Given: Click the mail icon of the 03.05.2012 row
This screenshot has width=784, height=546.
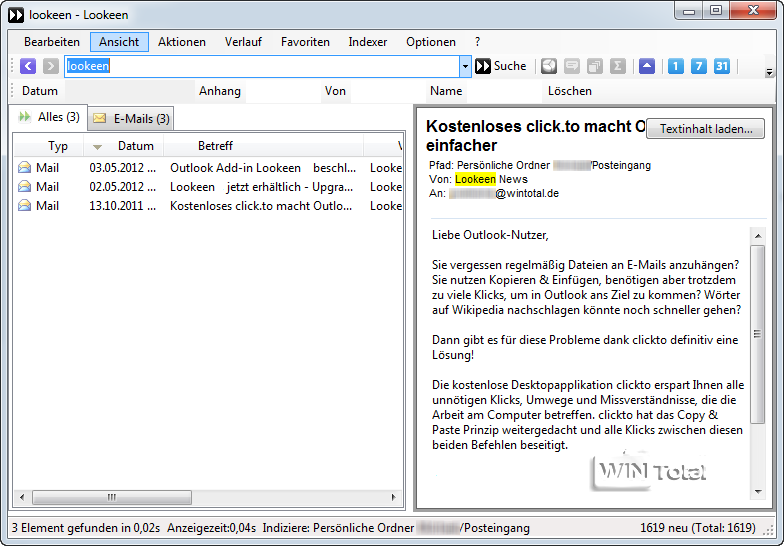Looking at the screenshot, I should click(x=24, y=168).
